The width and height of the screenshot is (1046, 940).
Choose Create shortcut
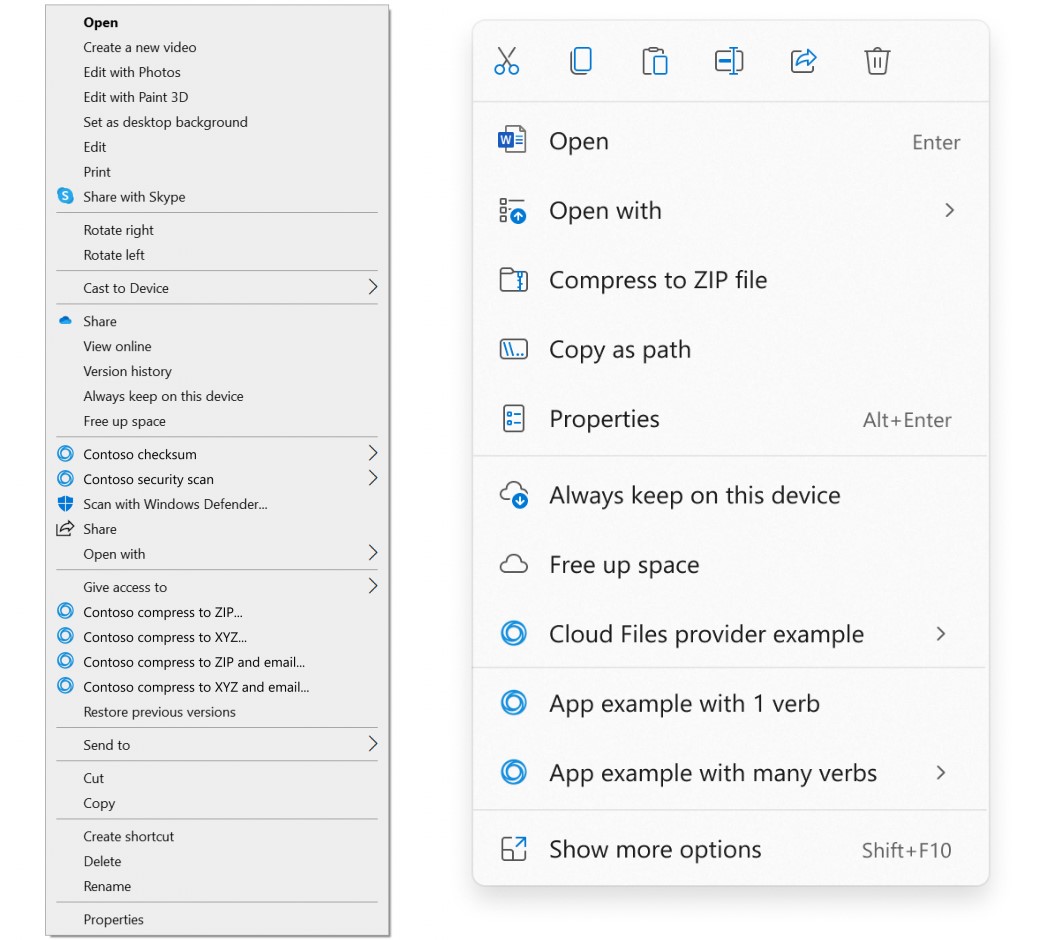point(128,837)
